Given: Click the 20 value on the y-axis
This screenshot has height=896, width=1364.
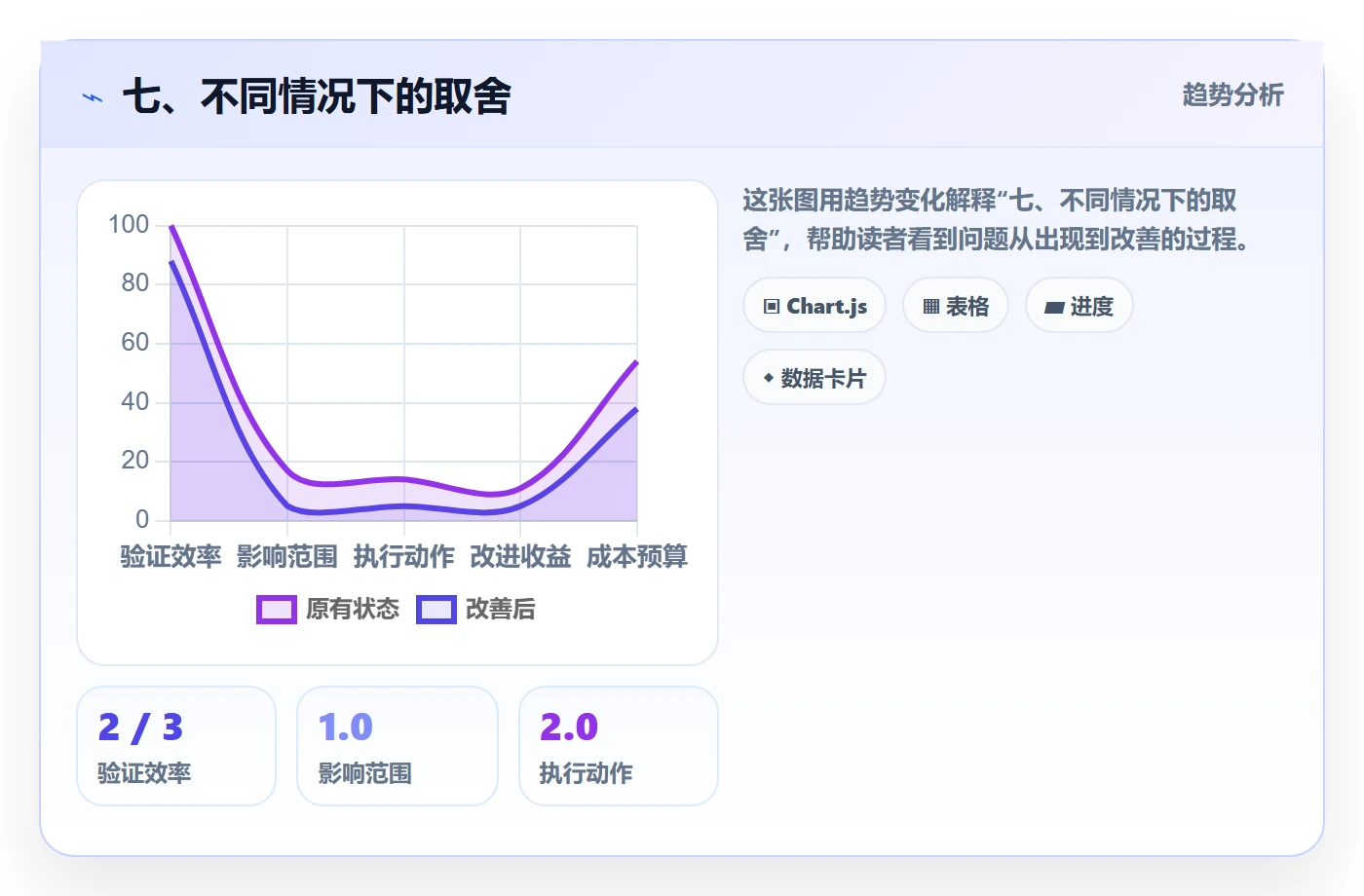Looking at the screenshot, I should (135, 461).
